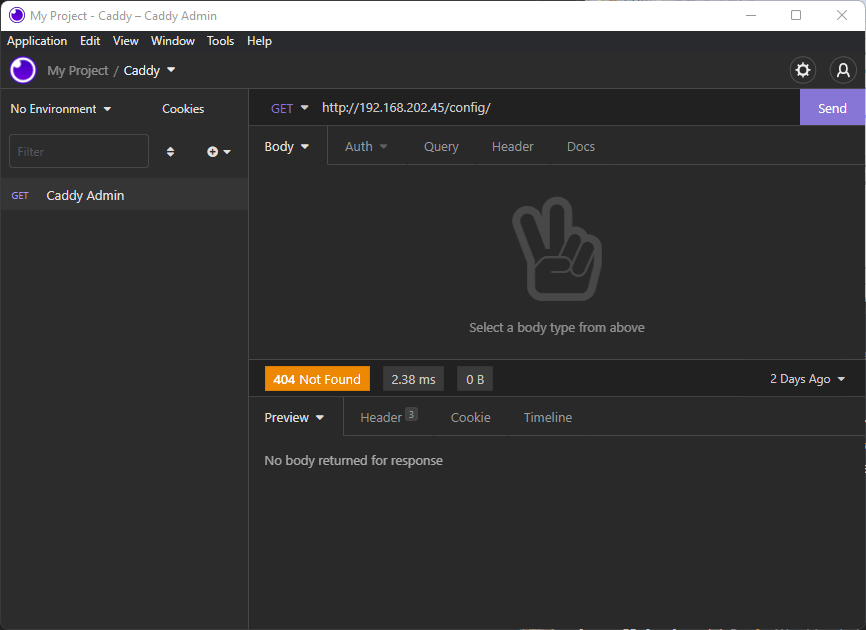Click the sort order arrows icon
The height and width of the screenshot is (630, 866).
pyautogui.click(x=170, y=152)
